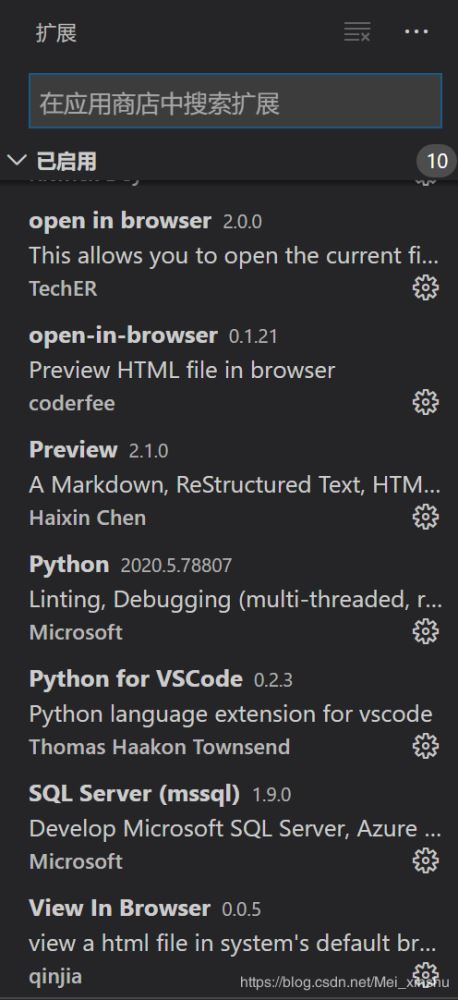
Task: Click the gear for Python for VSCode
Action: (425, 746)
